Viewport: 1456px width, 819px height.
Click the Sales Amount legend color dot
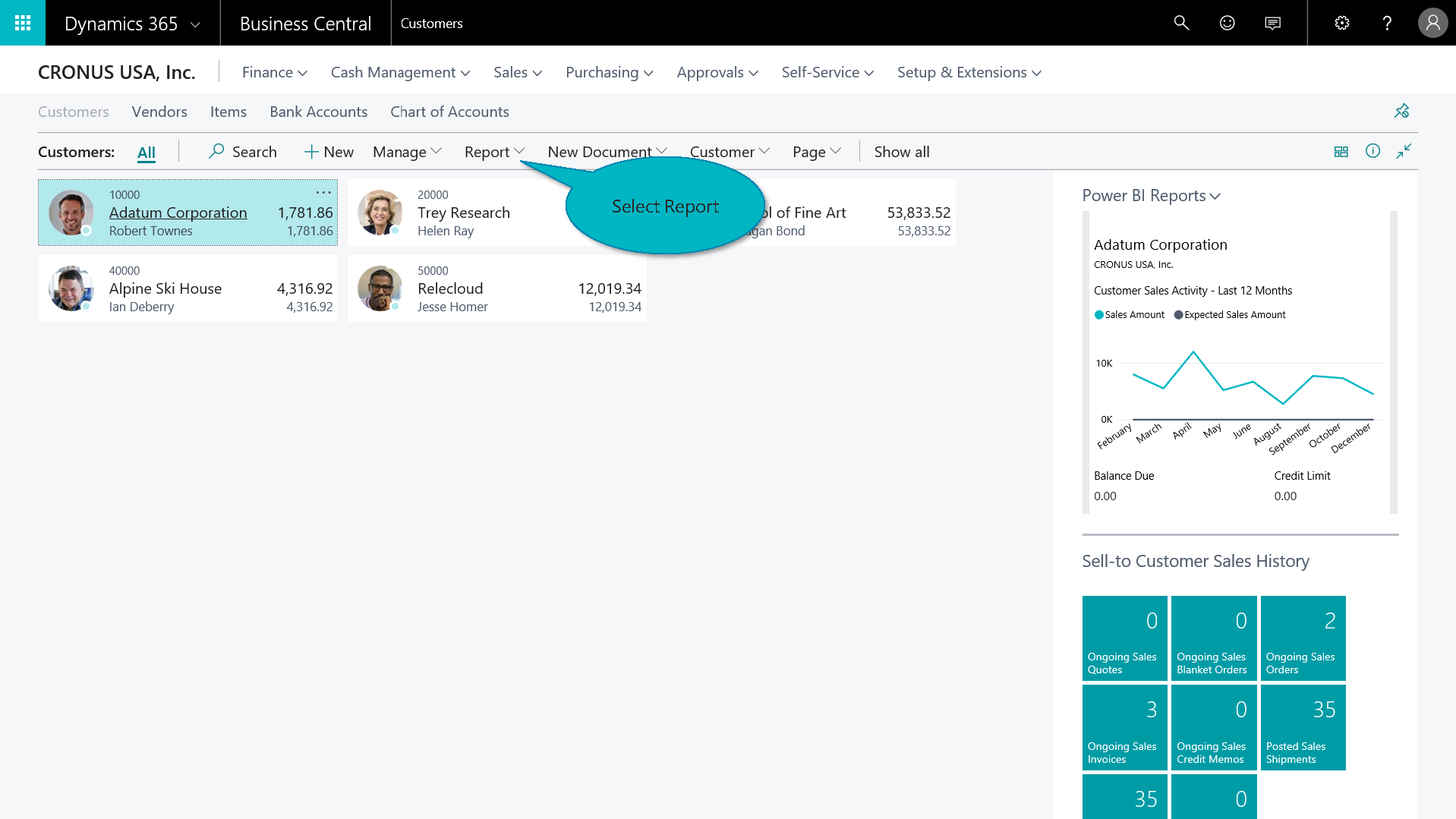coord(1098,315)
